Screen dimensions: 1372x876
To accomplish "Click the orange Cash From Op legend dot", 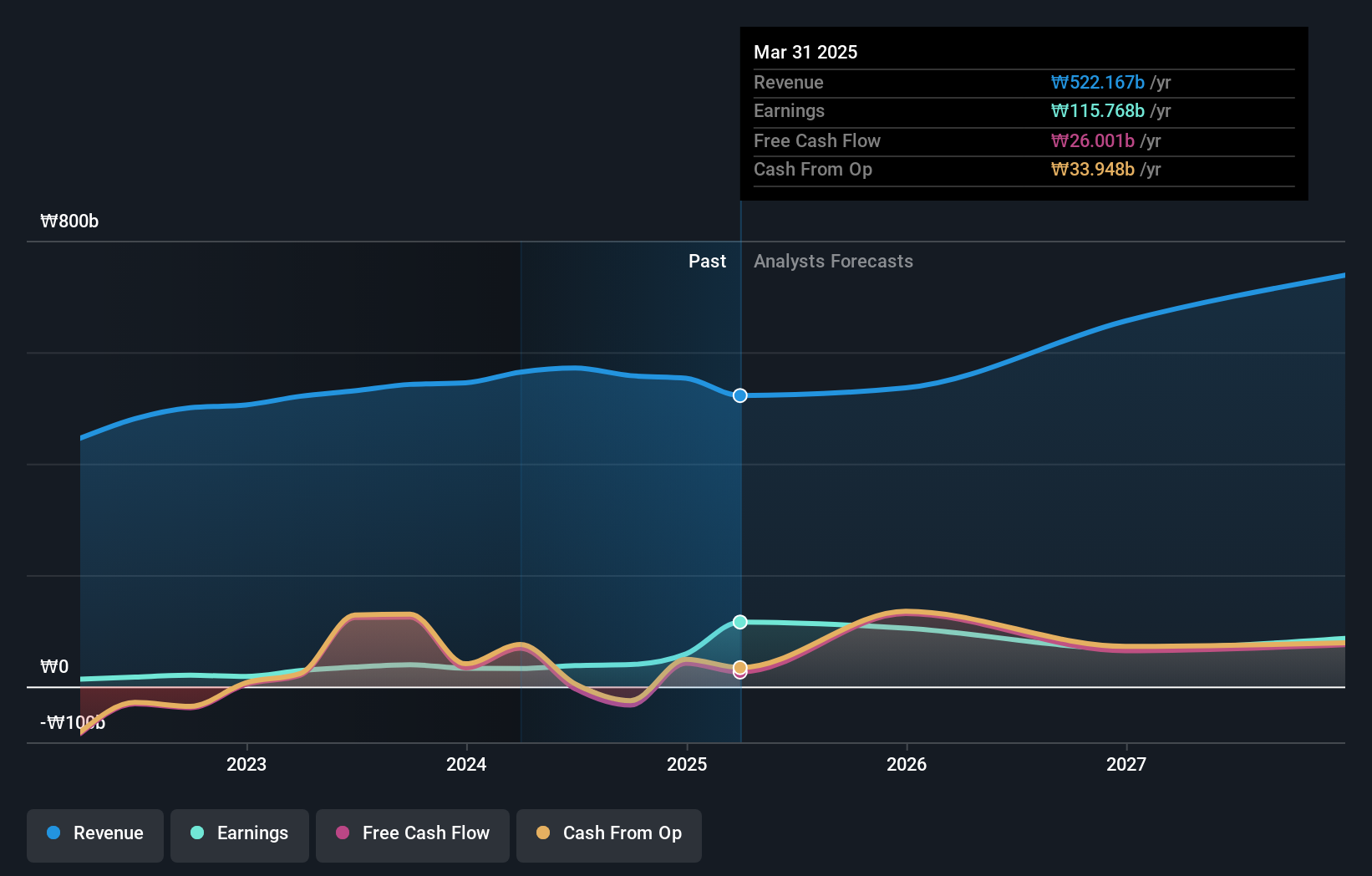I will click(543, 833).
